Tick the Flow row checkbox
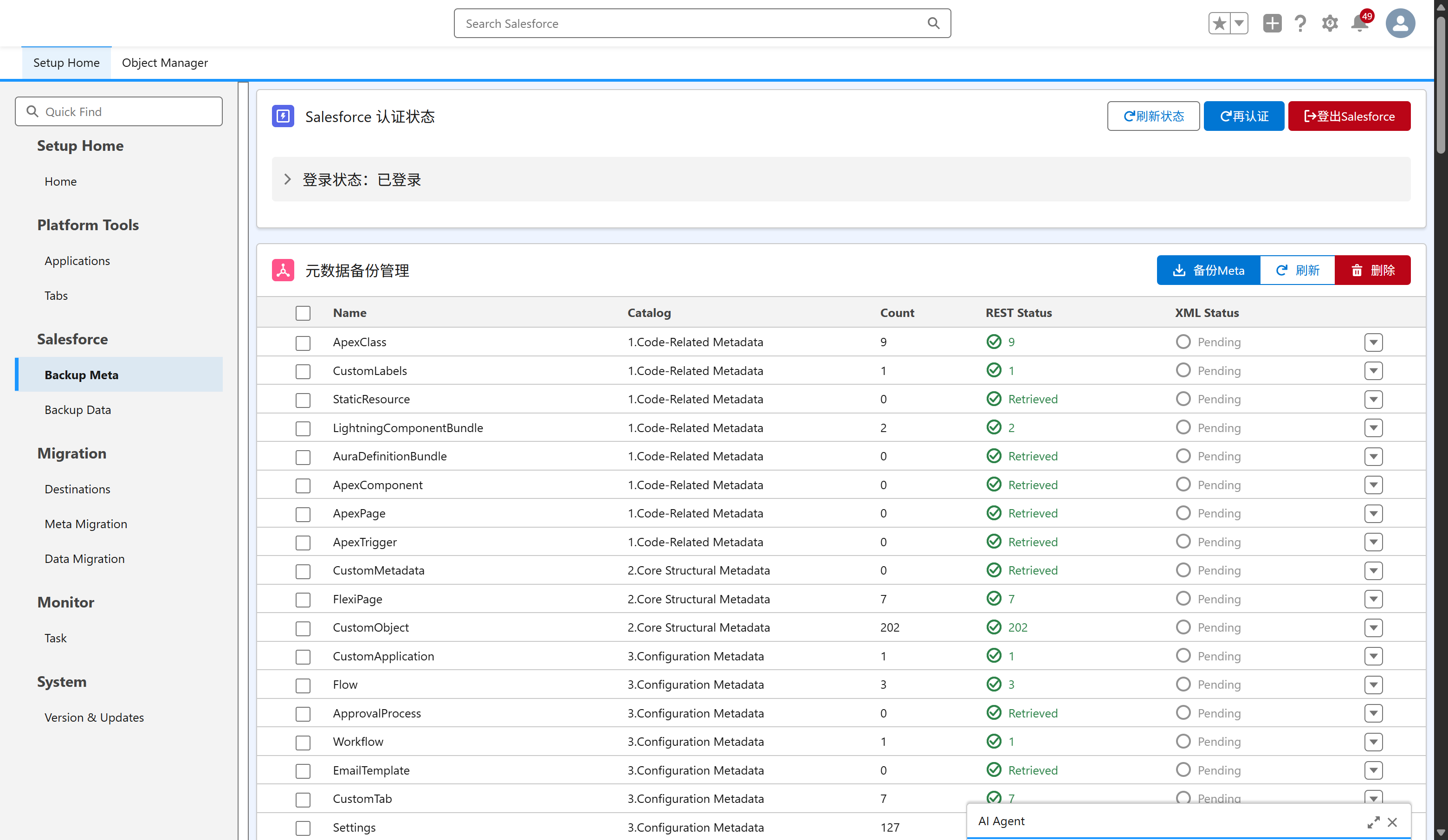This screenshot has height=840, width=1448. coord(303,685)
